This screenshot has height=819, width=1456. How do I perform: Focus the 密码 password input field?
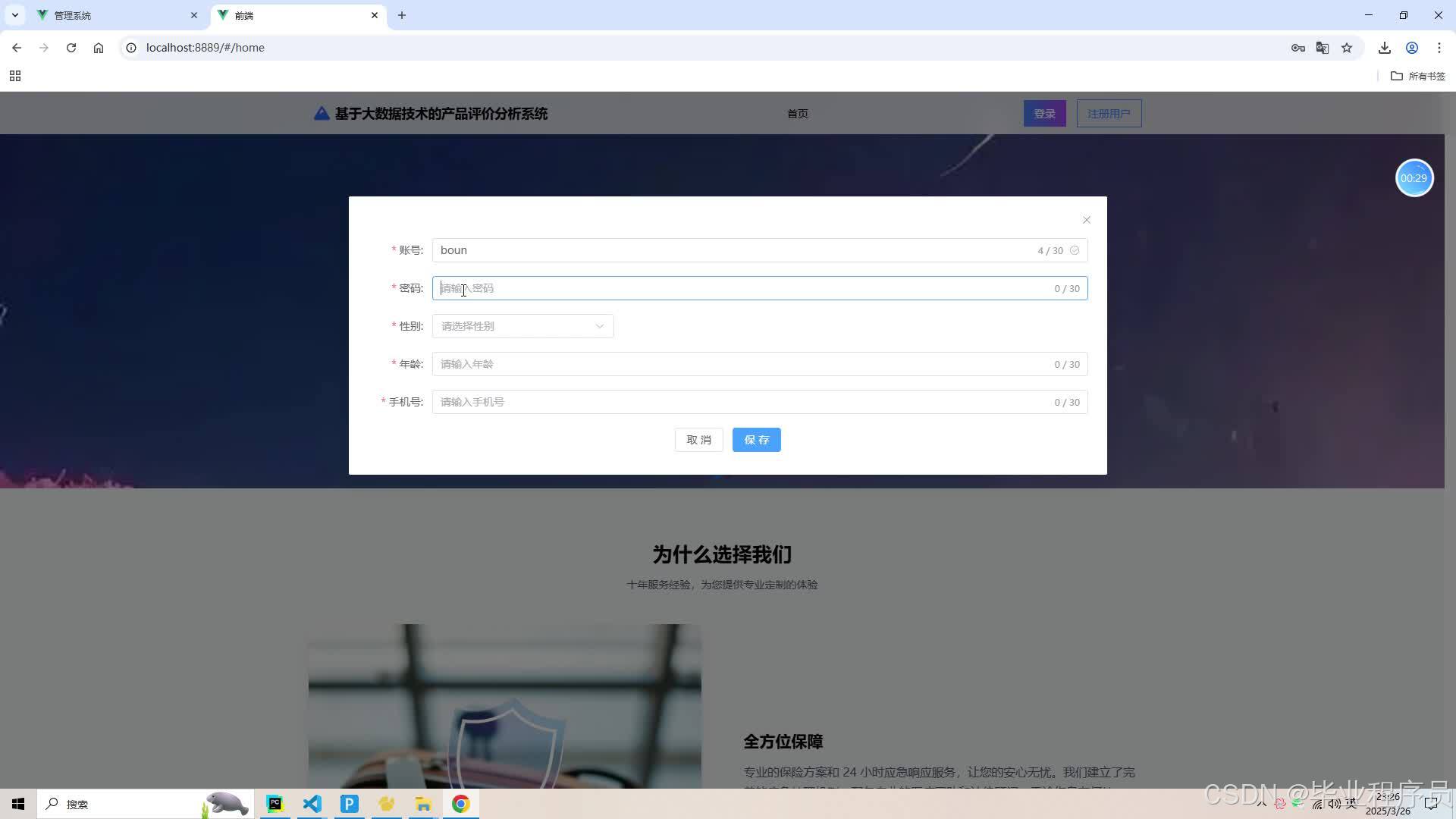(760, 288)
